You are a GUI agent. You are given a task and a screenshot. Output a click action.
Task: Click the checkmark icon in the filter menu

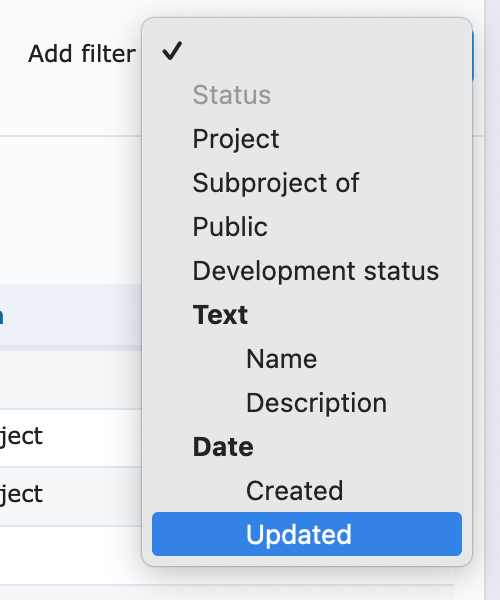pos(172,51)
